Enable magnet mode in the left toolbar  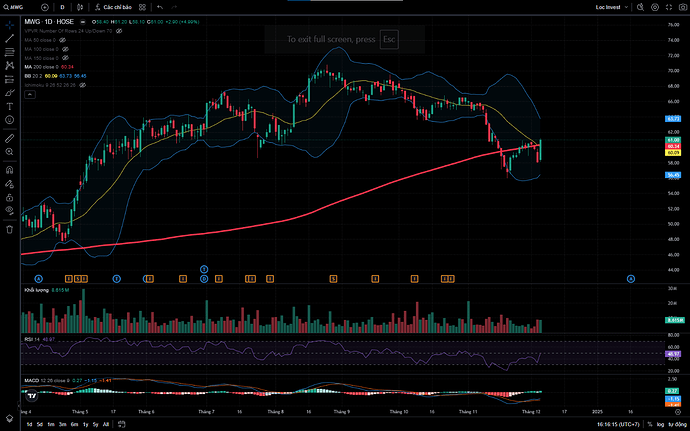tap(9, 169)
